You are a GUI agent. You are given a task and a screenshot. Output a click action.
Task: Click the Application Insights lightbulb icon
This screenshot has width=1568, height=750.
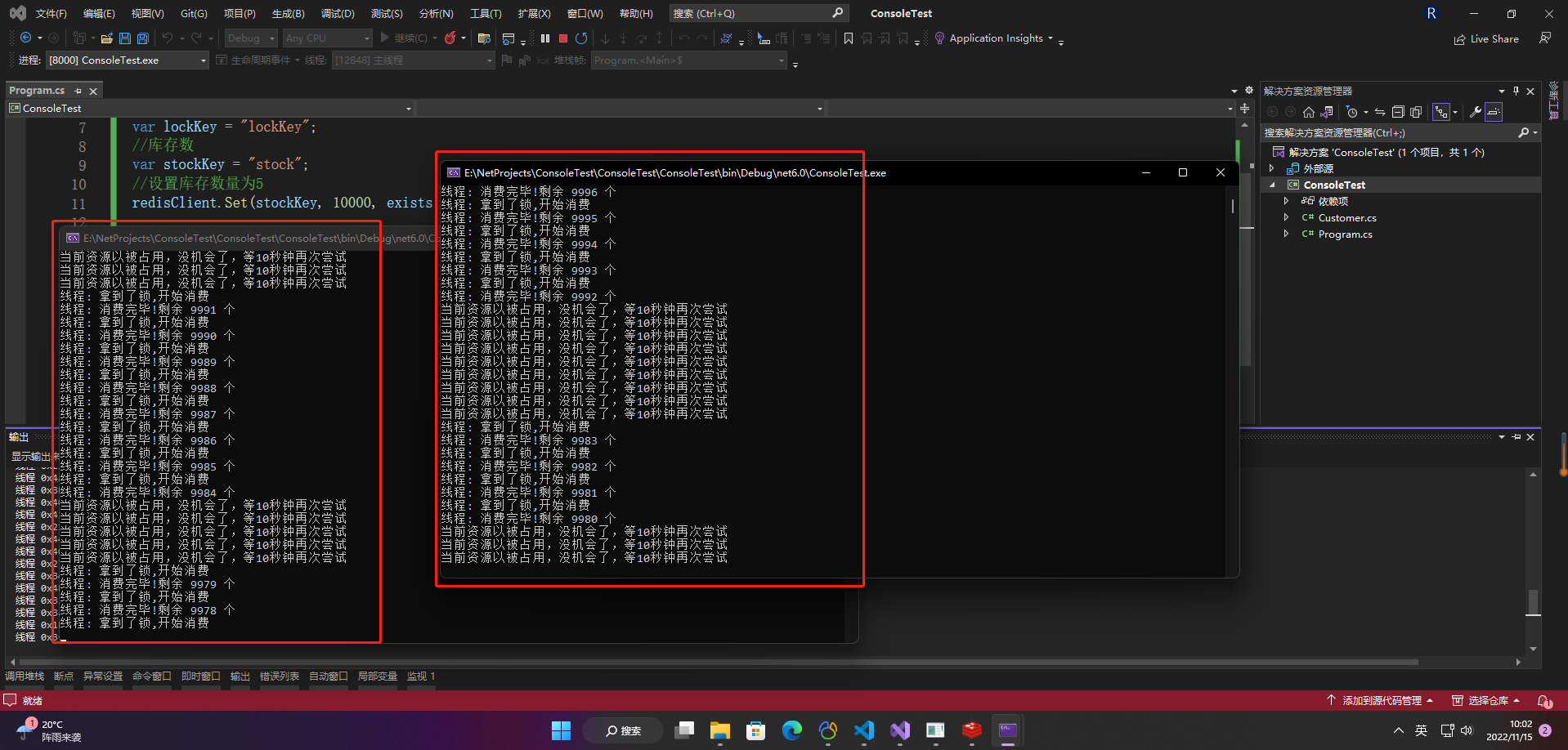[940, 38]
